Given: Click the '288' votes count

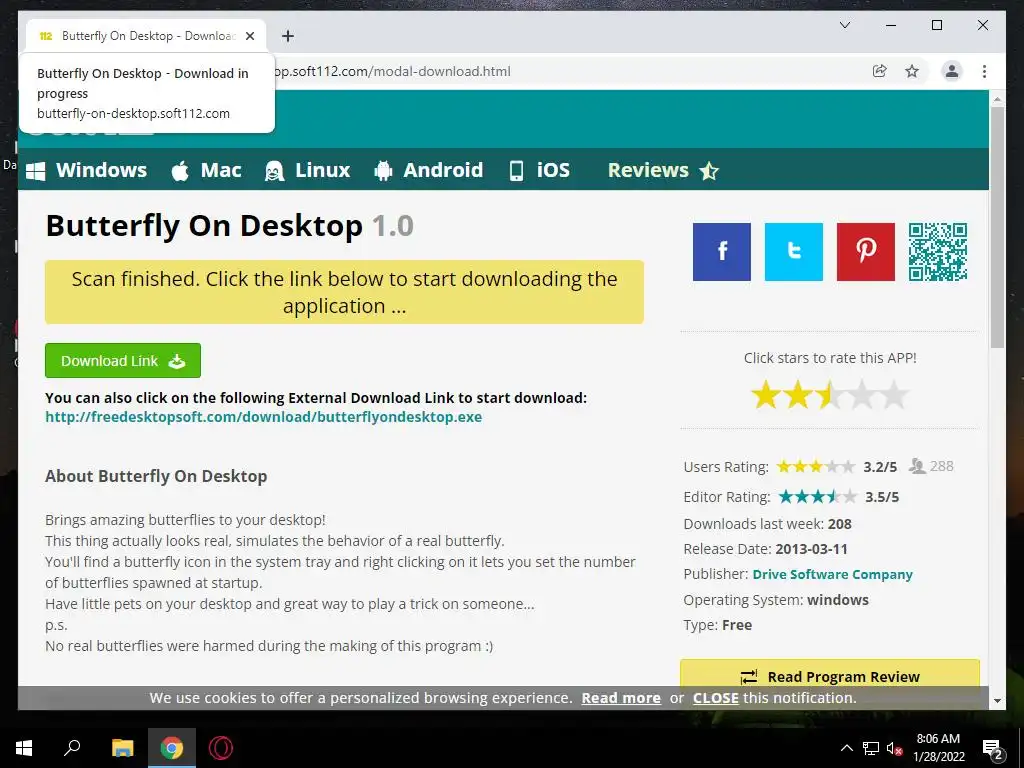Looking at the screenshot, I should pos(942,466).
